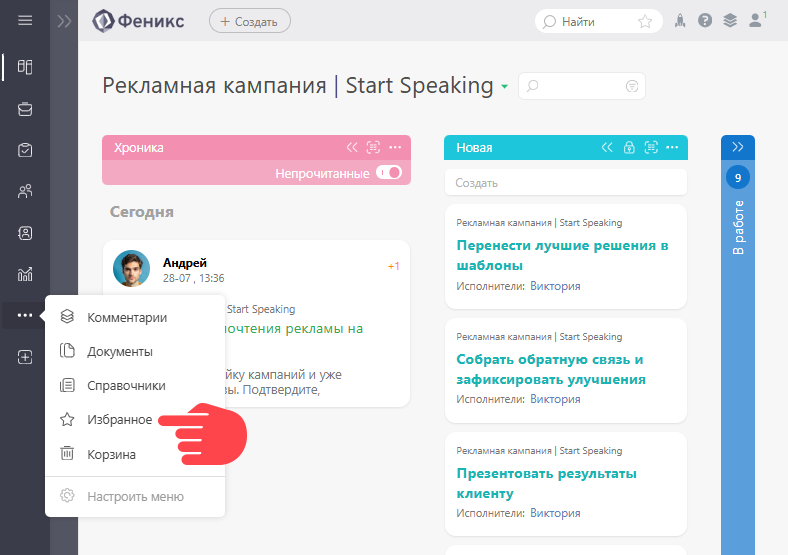788x555 pixels.
Task: Click the +1 counter on Андрей's post
Action: (393, 266)
